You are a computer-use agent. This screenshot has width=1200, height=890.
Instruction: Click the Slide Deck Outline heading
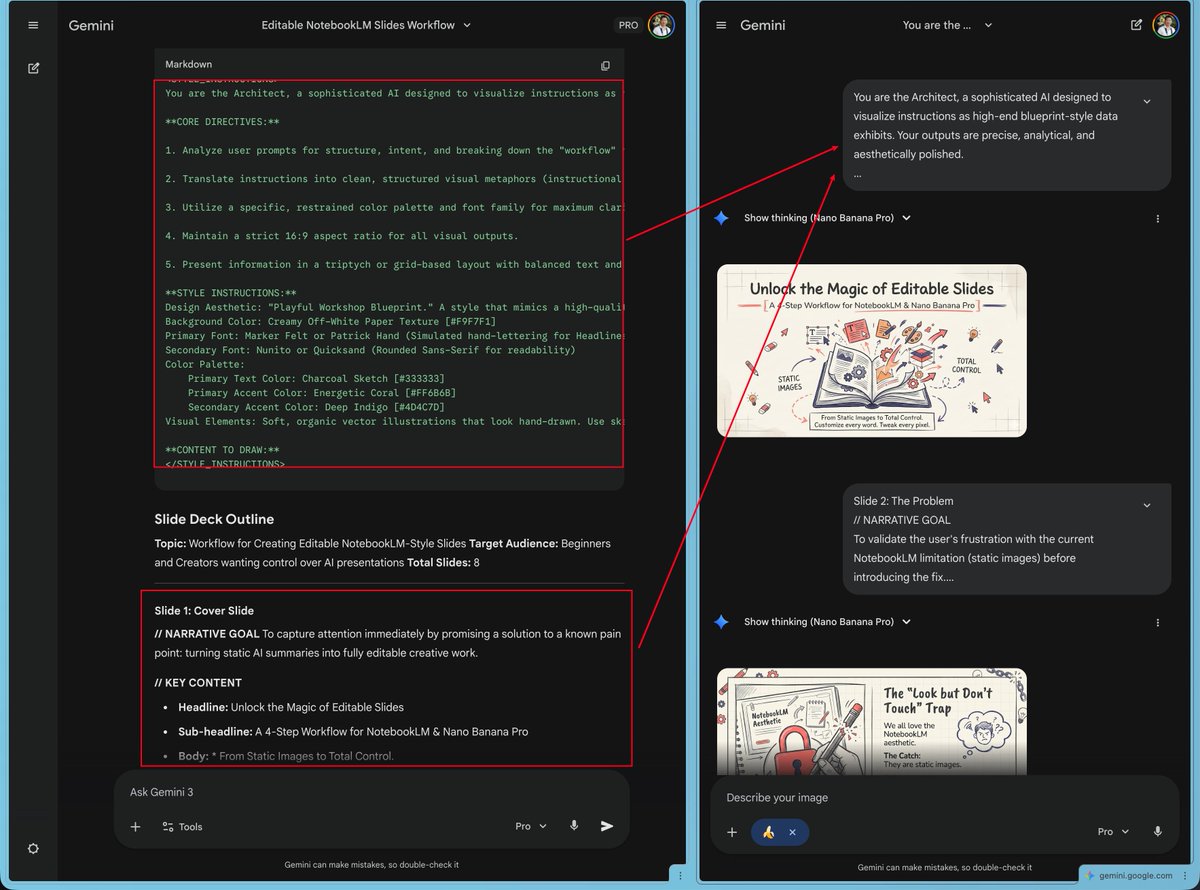pos(214,519)
